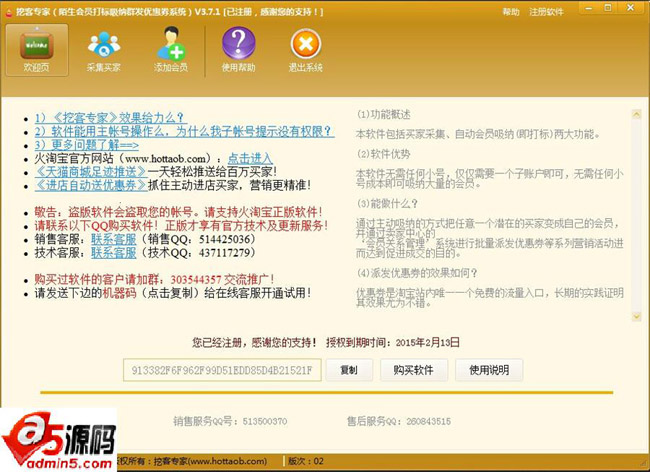Click 售后服务QQ 260843515 text
Screen dimensions: 650x472
coord(399,421)
